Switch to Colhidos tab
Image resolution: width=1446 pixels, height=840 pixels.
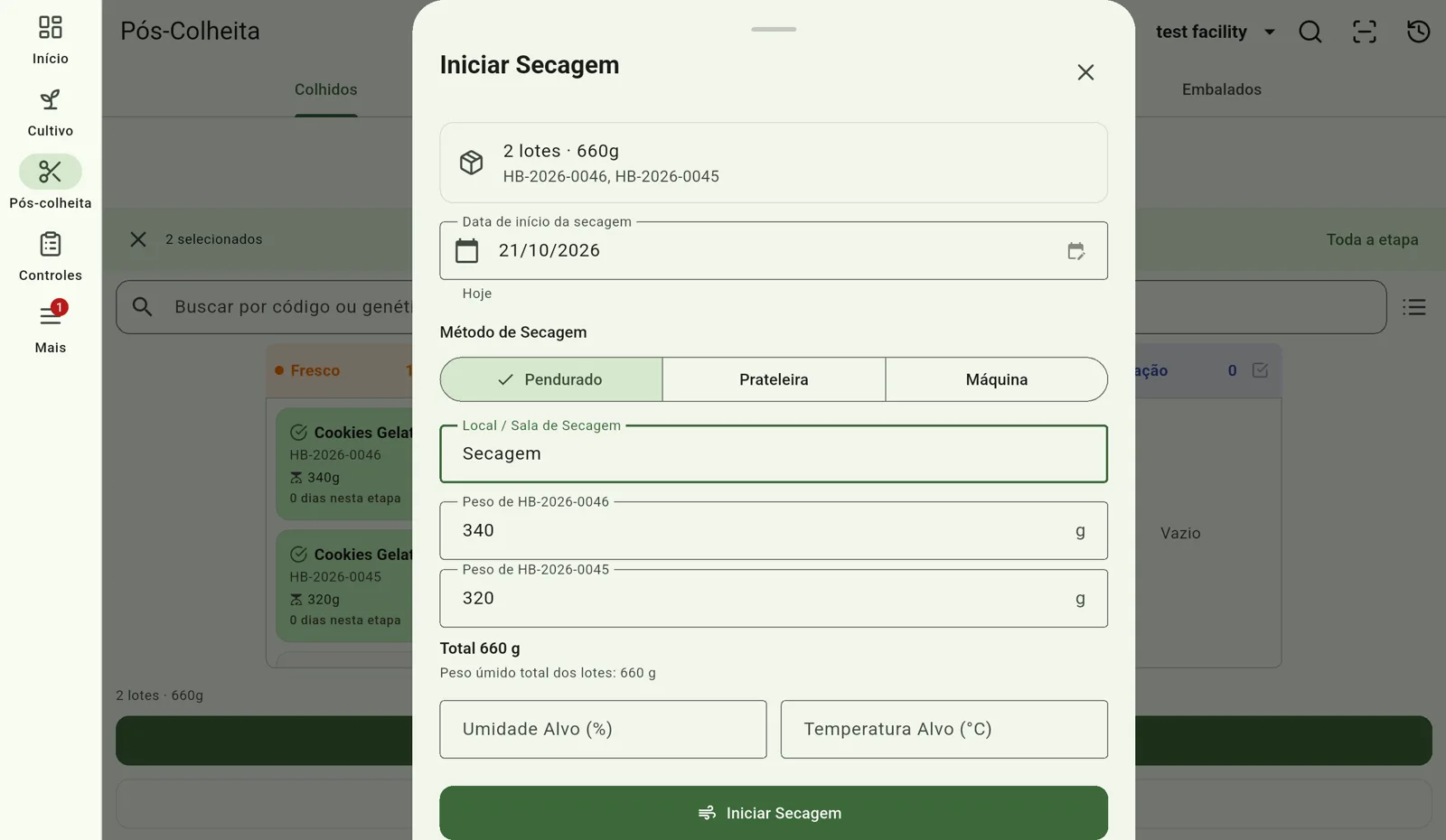click(326, 89)
